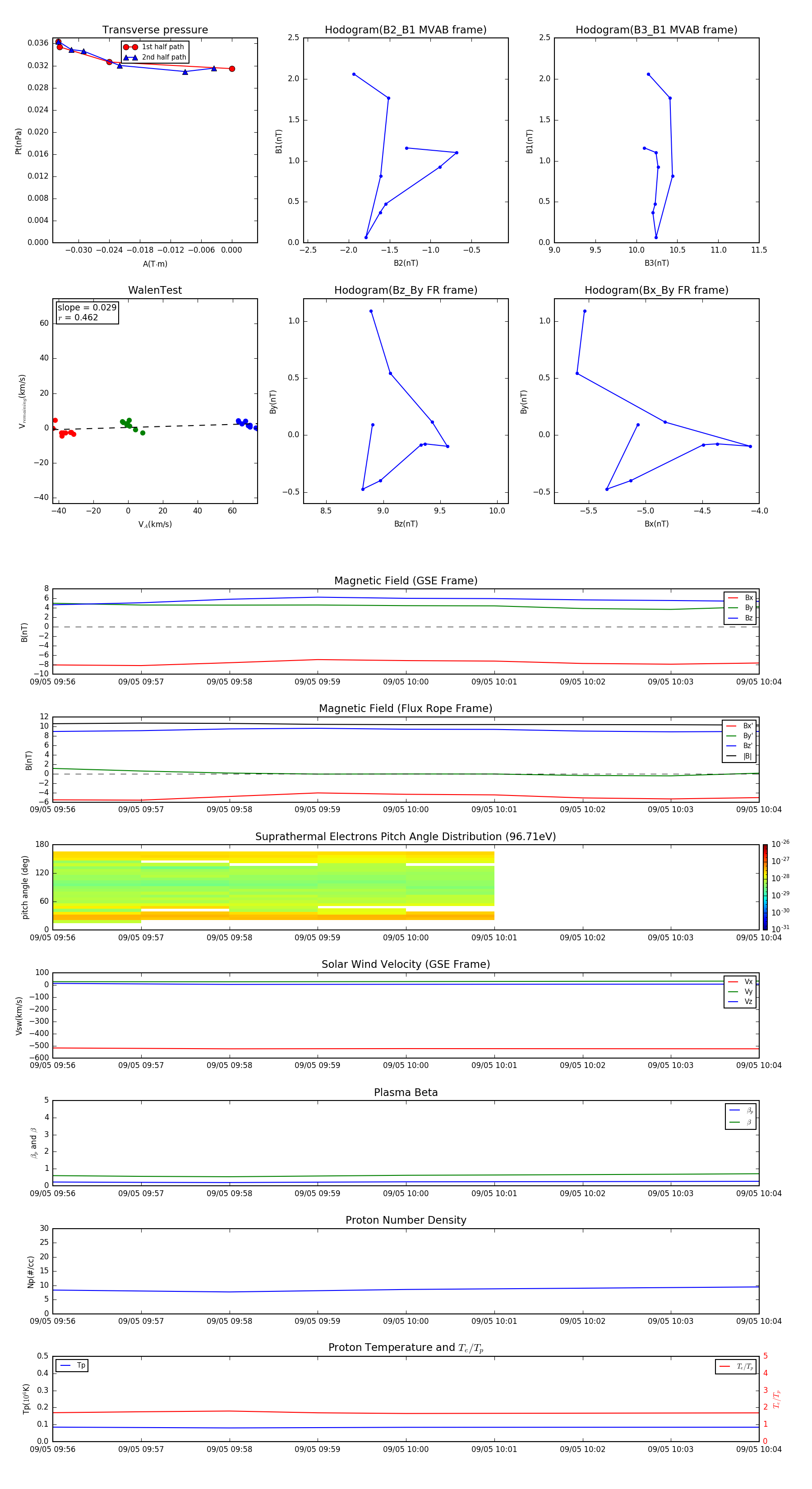Click the pitch angle color scale bar
812x1489 pixels.
coord(765,887)
